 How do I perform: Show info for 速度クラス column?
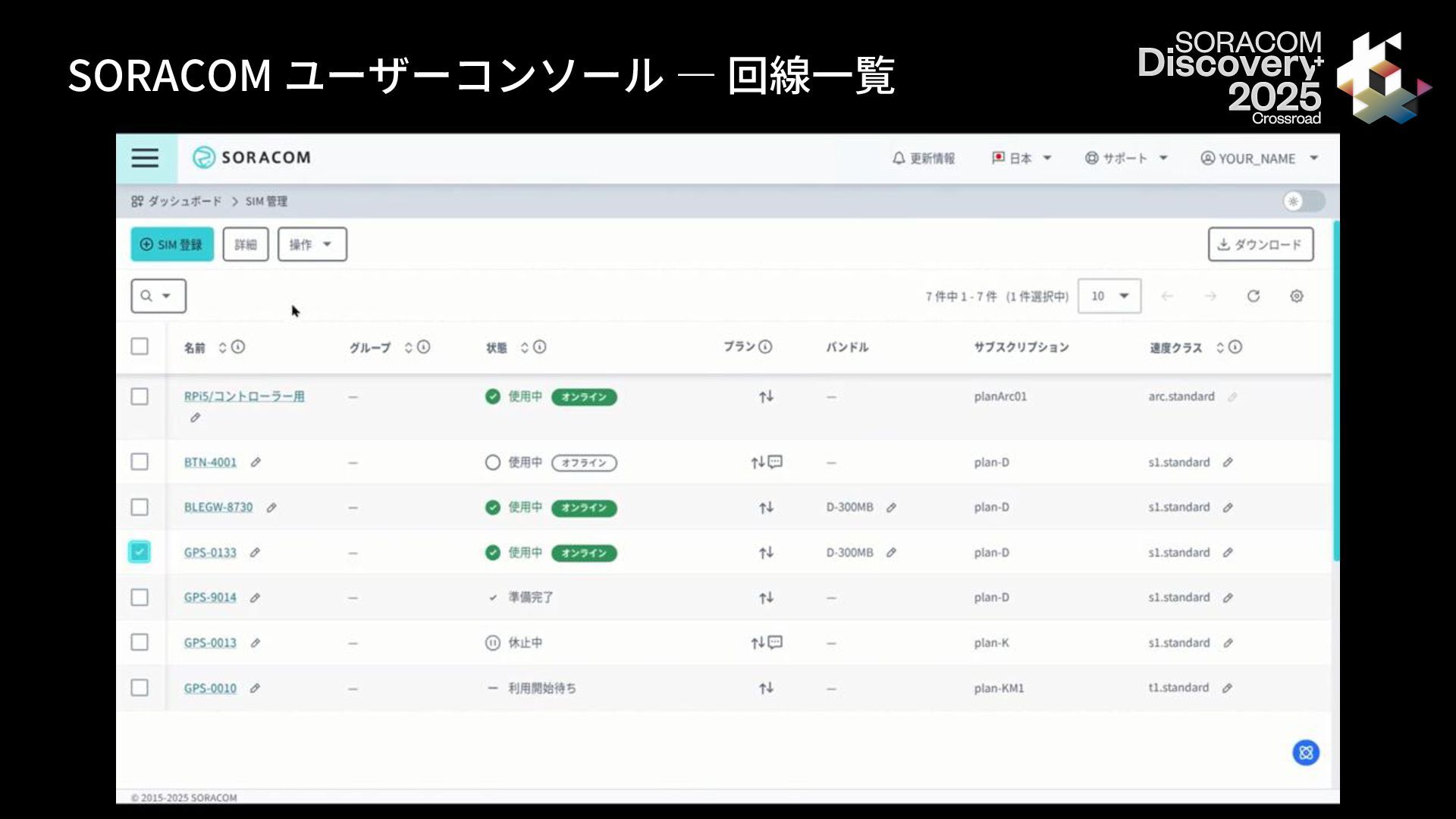point(1235,347)
